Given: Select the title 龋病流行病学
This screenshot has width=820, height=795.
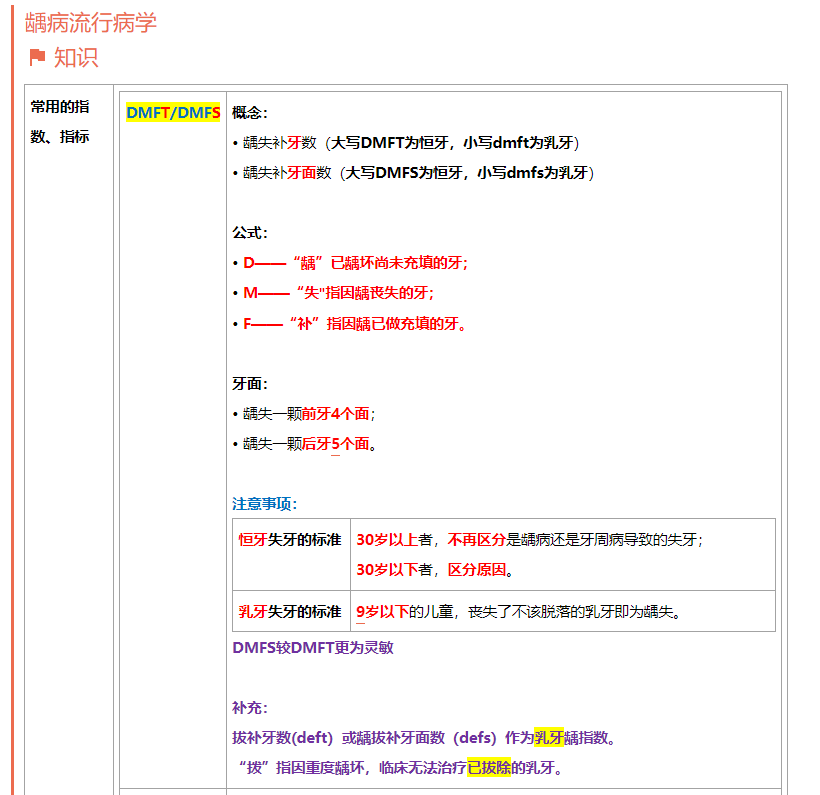Looking at the screenshot, I should 91,23.
